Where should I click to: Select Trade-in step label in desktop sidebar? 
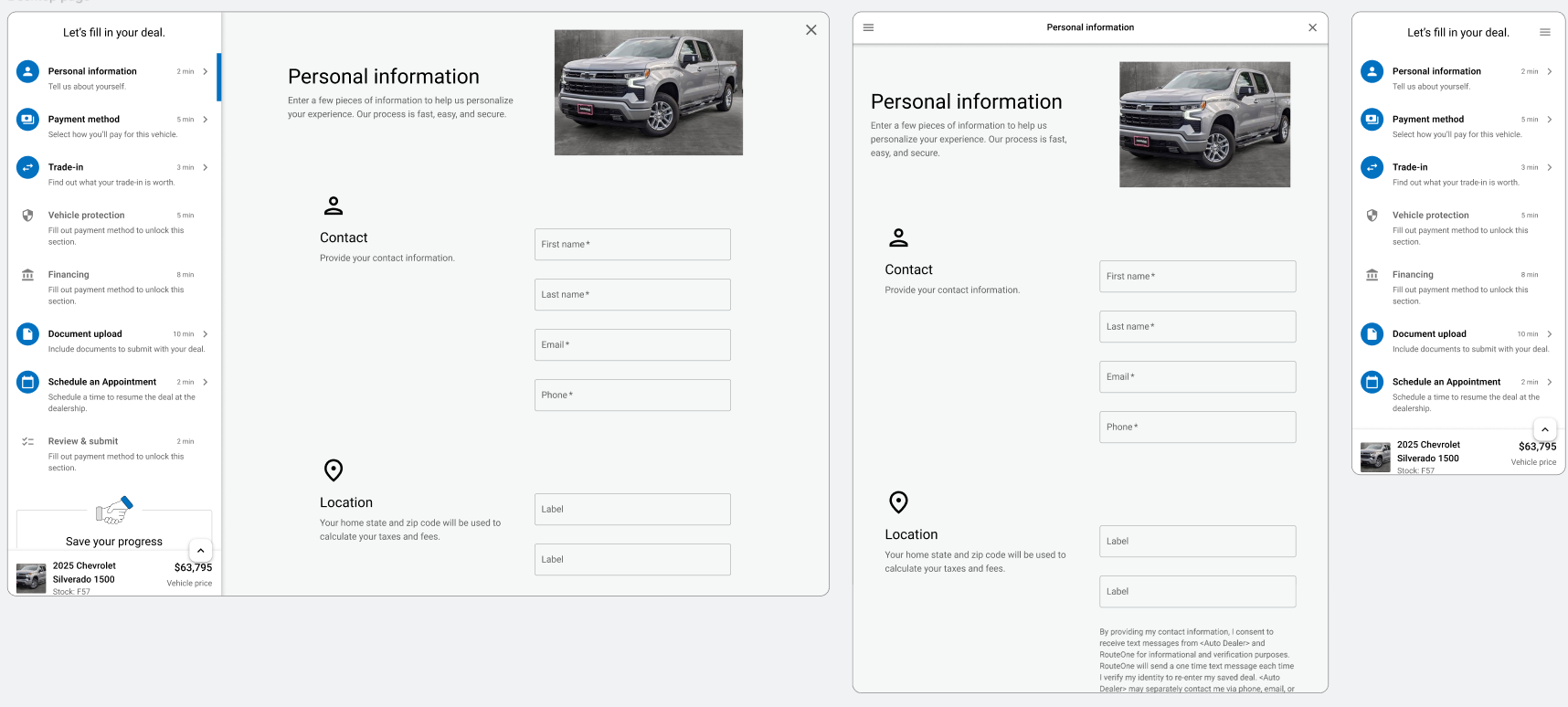click(x=66, y=167)
